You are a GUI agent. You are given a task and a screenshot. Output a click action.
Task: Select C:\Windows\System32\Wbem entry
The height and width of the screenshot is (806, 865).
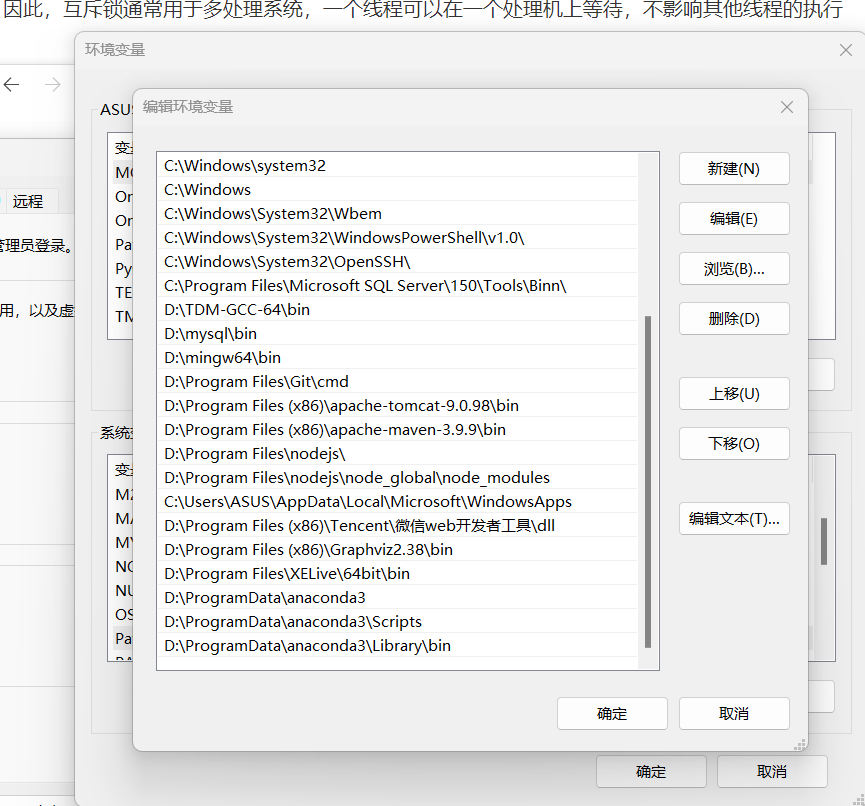click(x=400, y=213)
